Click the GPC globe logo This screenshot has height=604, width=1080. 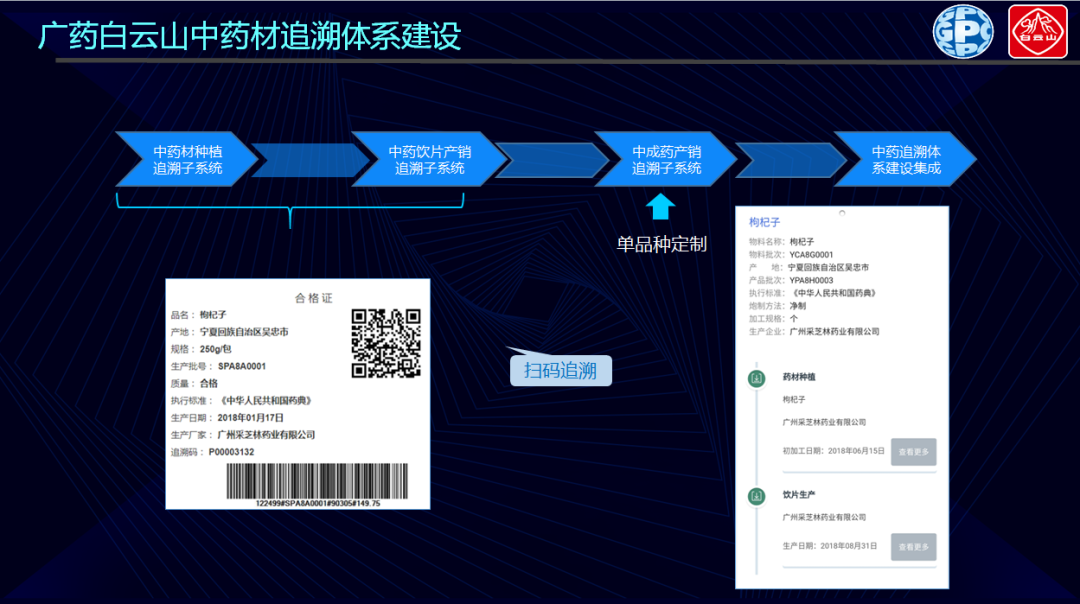[963, 32]
